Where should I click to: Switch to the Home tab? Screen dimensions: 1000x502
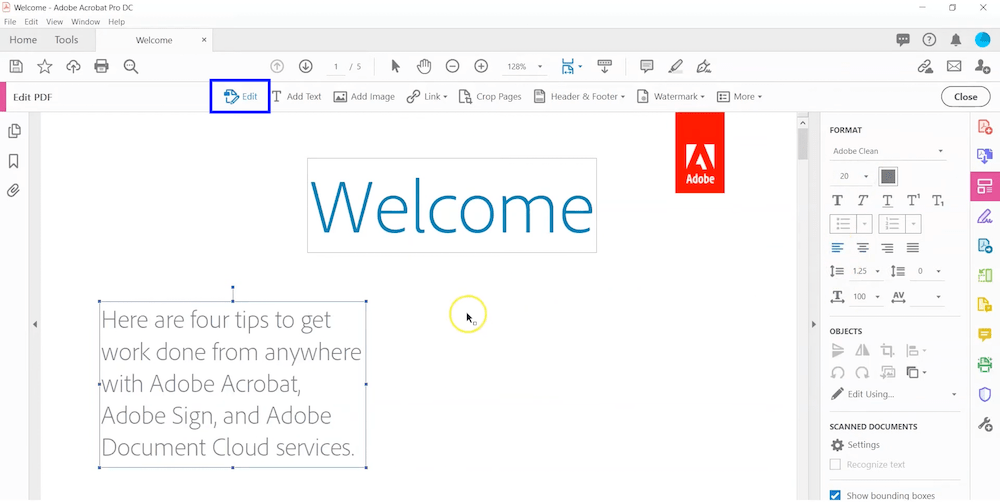[x=23, y=40]
